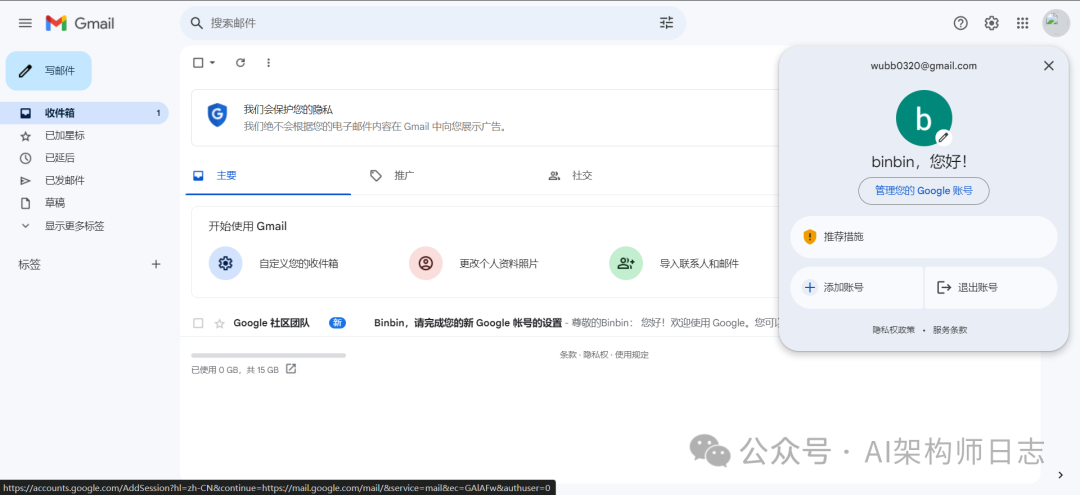
Task: Create a new label with plus icon
Action: coord(155,264)
